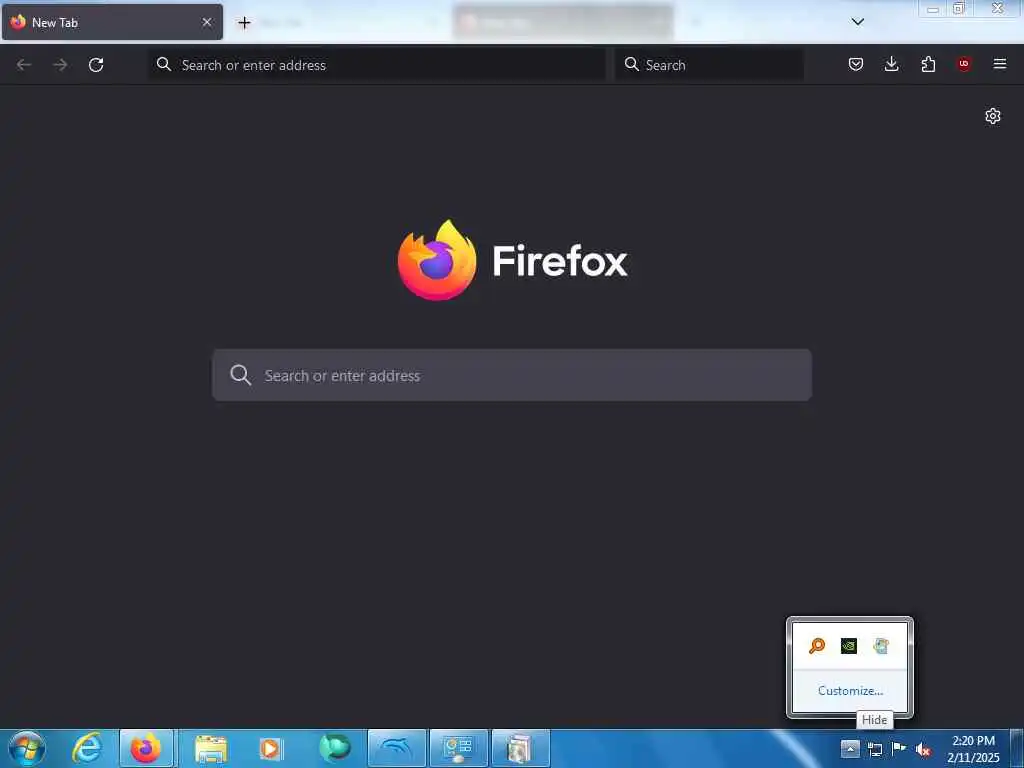This screenshot has height=768, width=1024.
Task: Open the Downloads panel icon
Action: (x=891, y=64)
